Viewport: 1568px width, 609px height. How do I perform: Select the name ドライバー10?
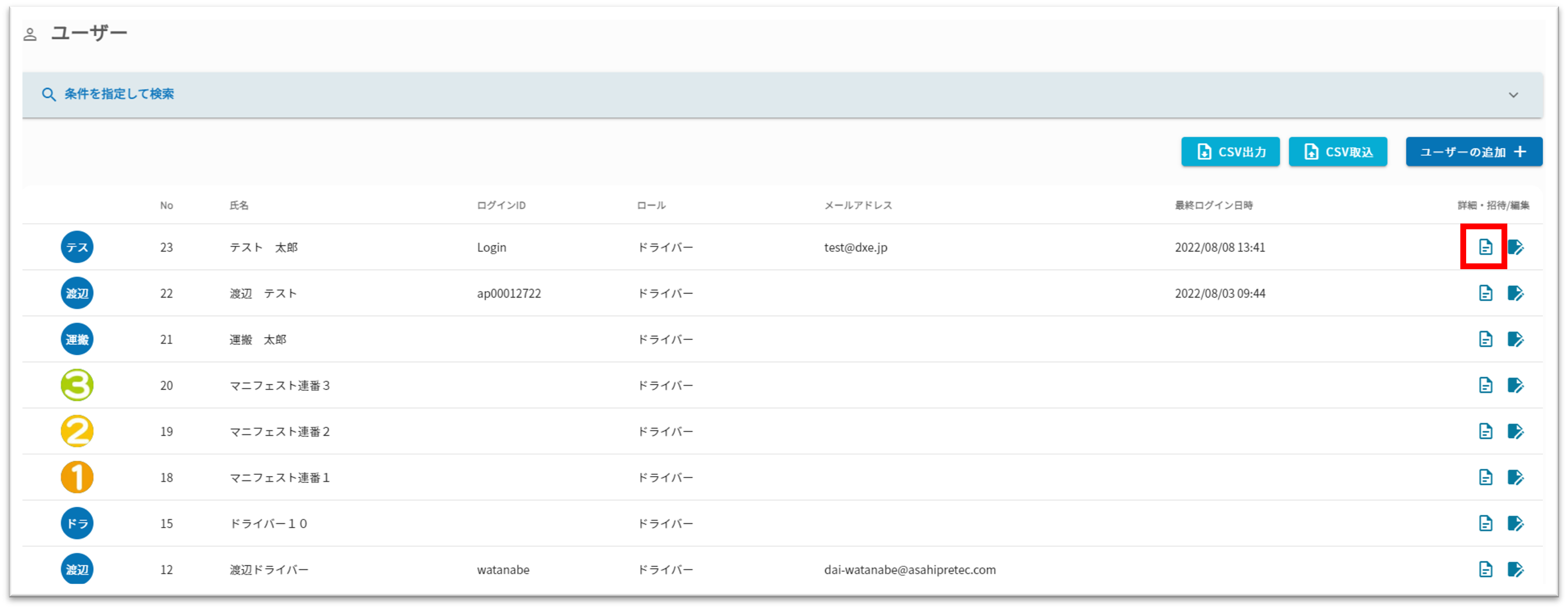(269, 524)
